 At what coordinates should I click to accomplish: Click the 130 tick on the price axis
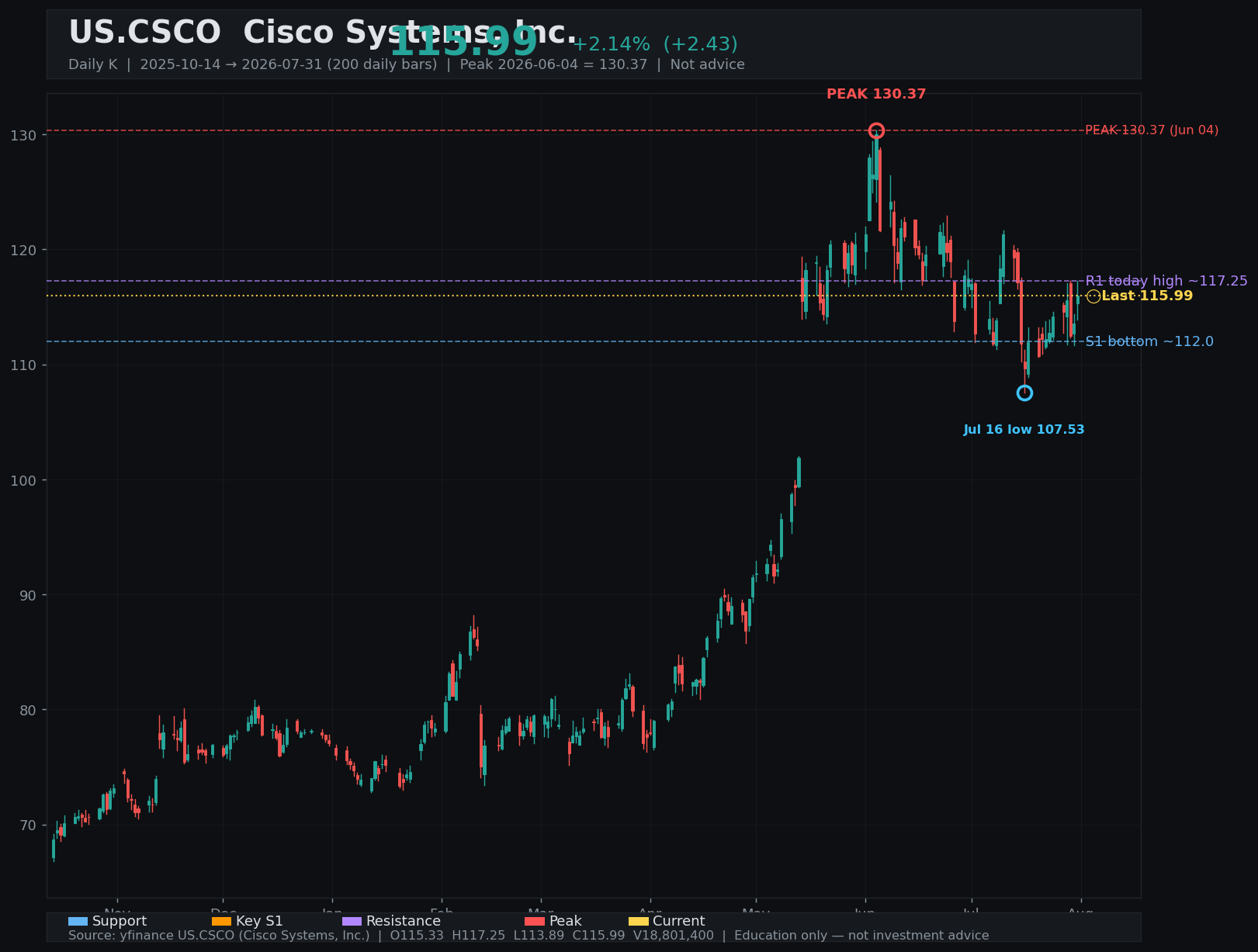pos(23,136)
